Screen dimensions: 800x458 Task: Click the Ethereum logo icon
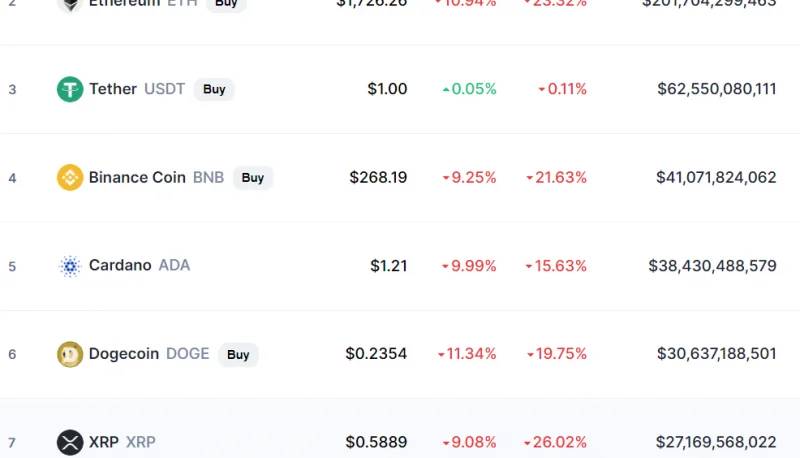pos(70,4)
